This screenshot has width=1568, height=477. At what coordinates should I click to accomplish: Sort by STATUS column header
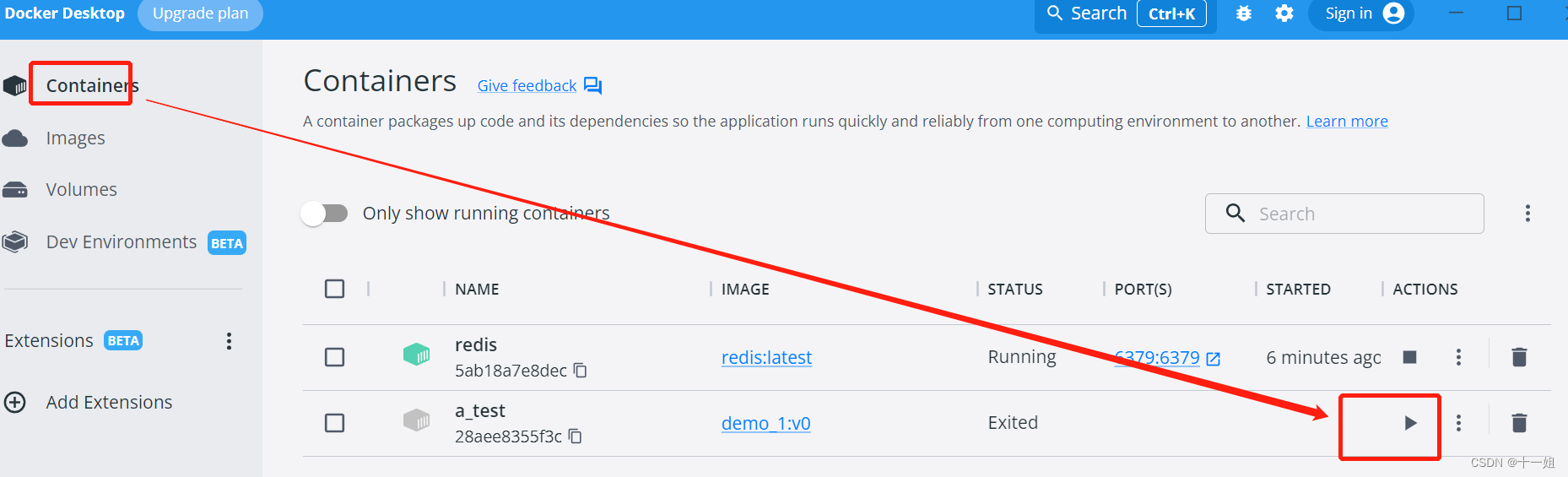pos(1015,289)
